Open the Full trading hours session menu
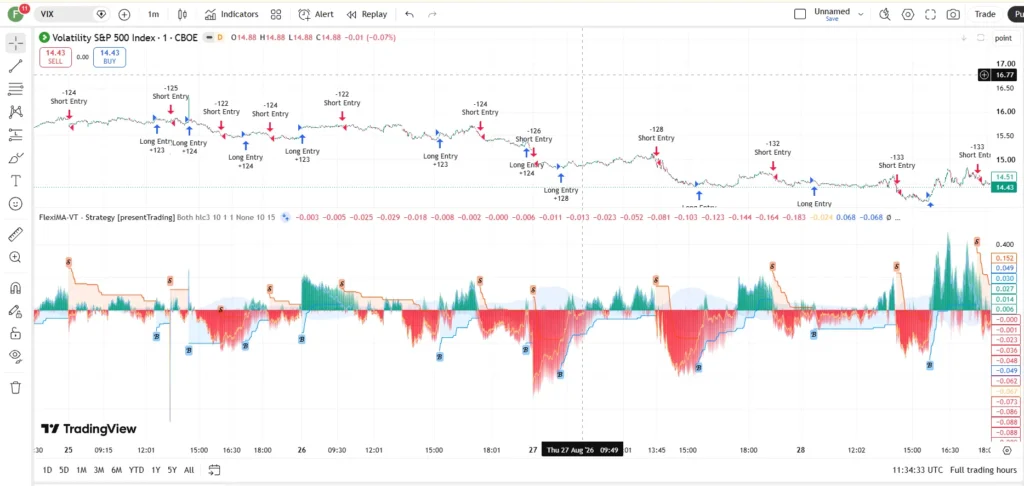The width and height of the screenshot is (1024, 486). (983, 470)
